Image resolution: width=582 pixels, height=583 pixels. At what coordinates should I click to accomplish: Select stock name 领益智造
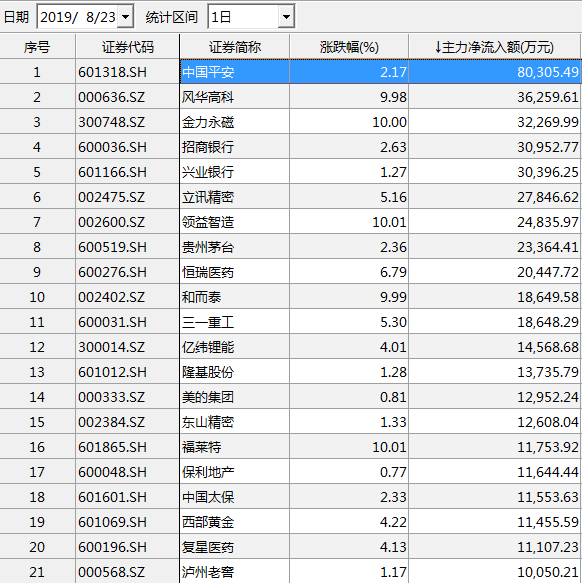(x=208, y=222)
